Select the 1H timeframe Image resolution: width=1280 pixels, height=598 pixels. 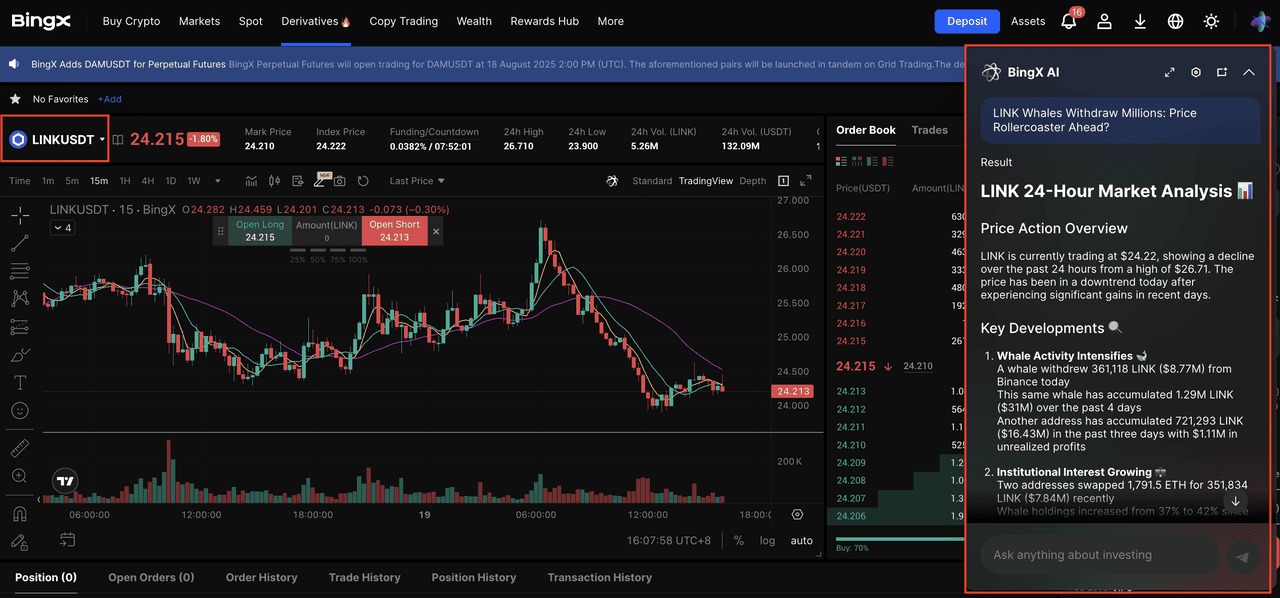tap(125, 181)
